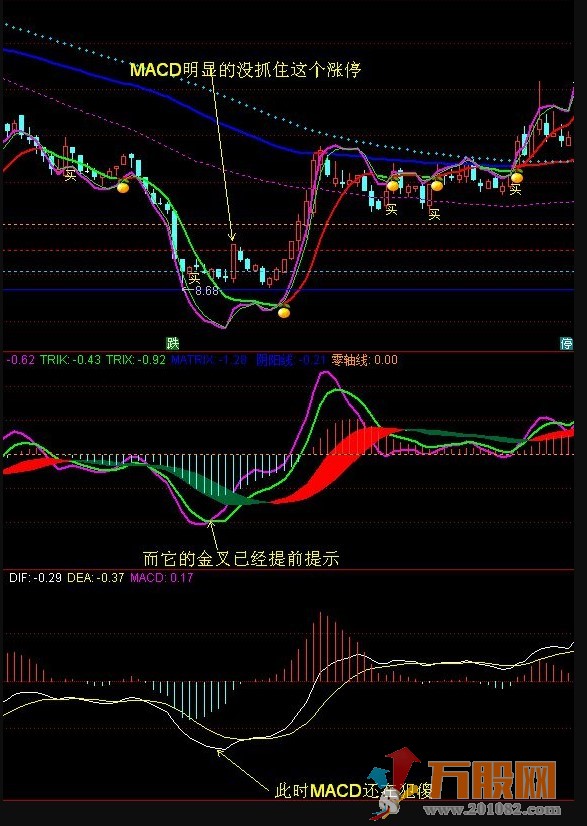The height and width of the screenshot is (826, 587).
Task: Click the cyan 停 marker icon
Action: tap(566, 343)
